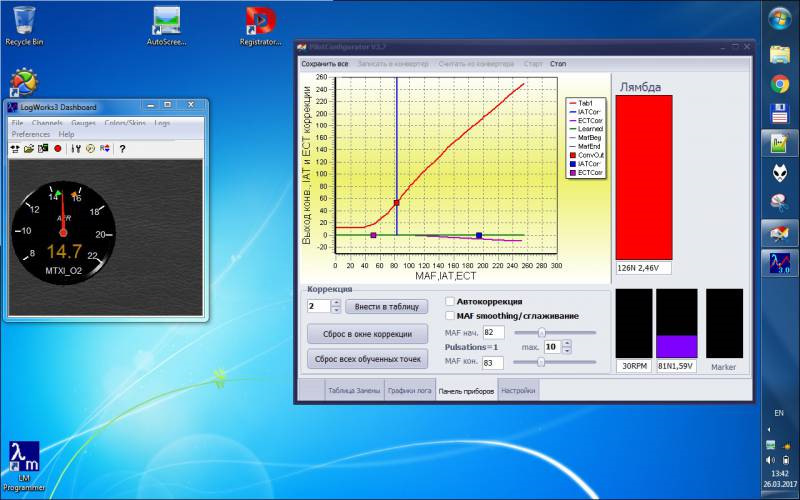Click the max. field showing 10

coord(553,347)
